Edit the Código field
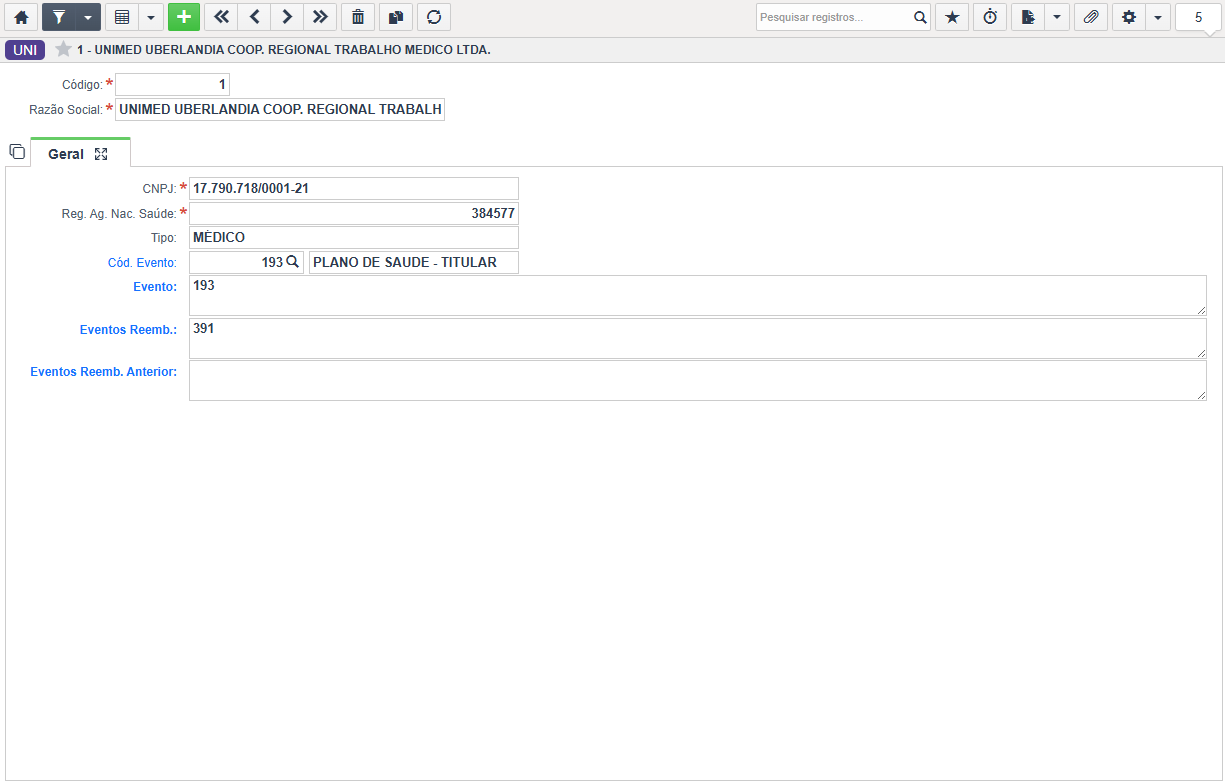Image resolution: width=1225 pixels, height=783 pixels. (x=172, y=85)
